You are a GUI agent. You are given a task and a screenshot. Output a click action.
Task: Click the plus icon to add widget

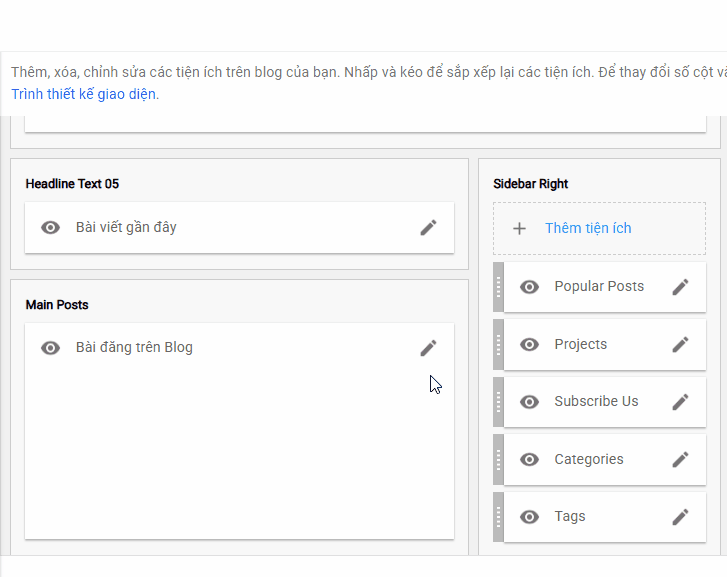(519, 228)
